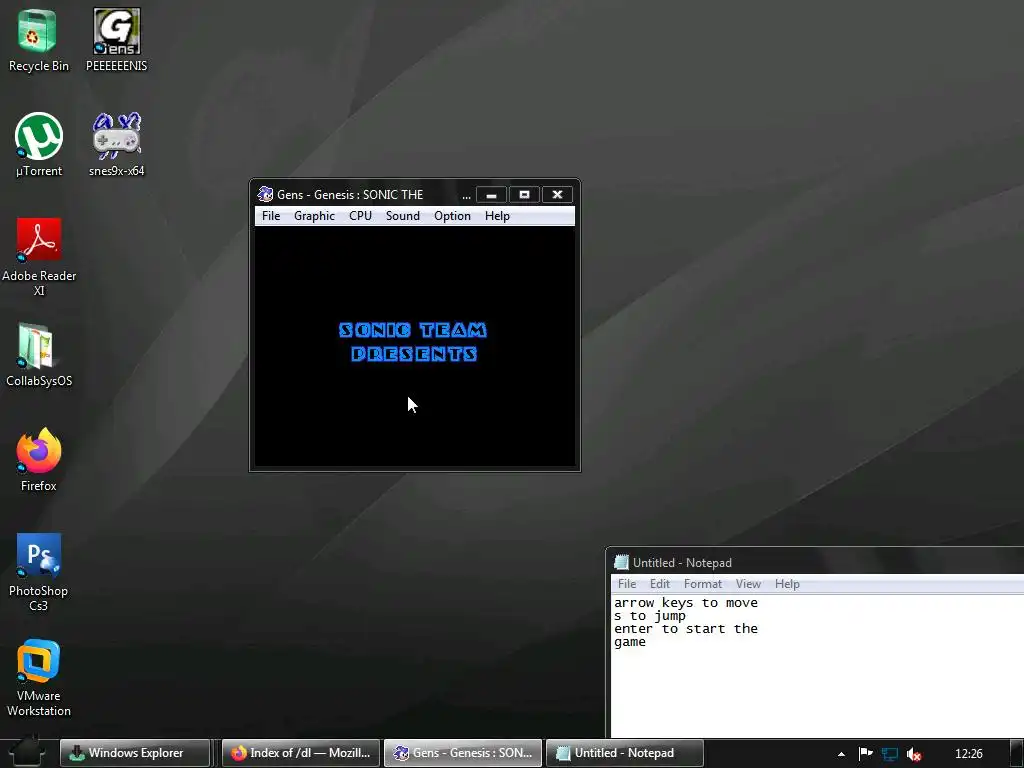1024x768 pixels.
Task: Open the Notepad Help menu
Action: click(x=788, y=584)
